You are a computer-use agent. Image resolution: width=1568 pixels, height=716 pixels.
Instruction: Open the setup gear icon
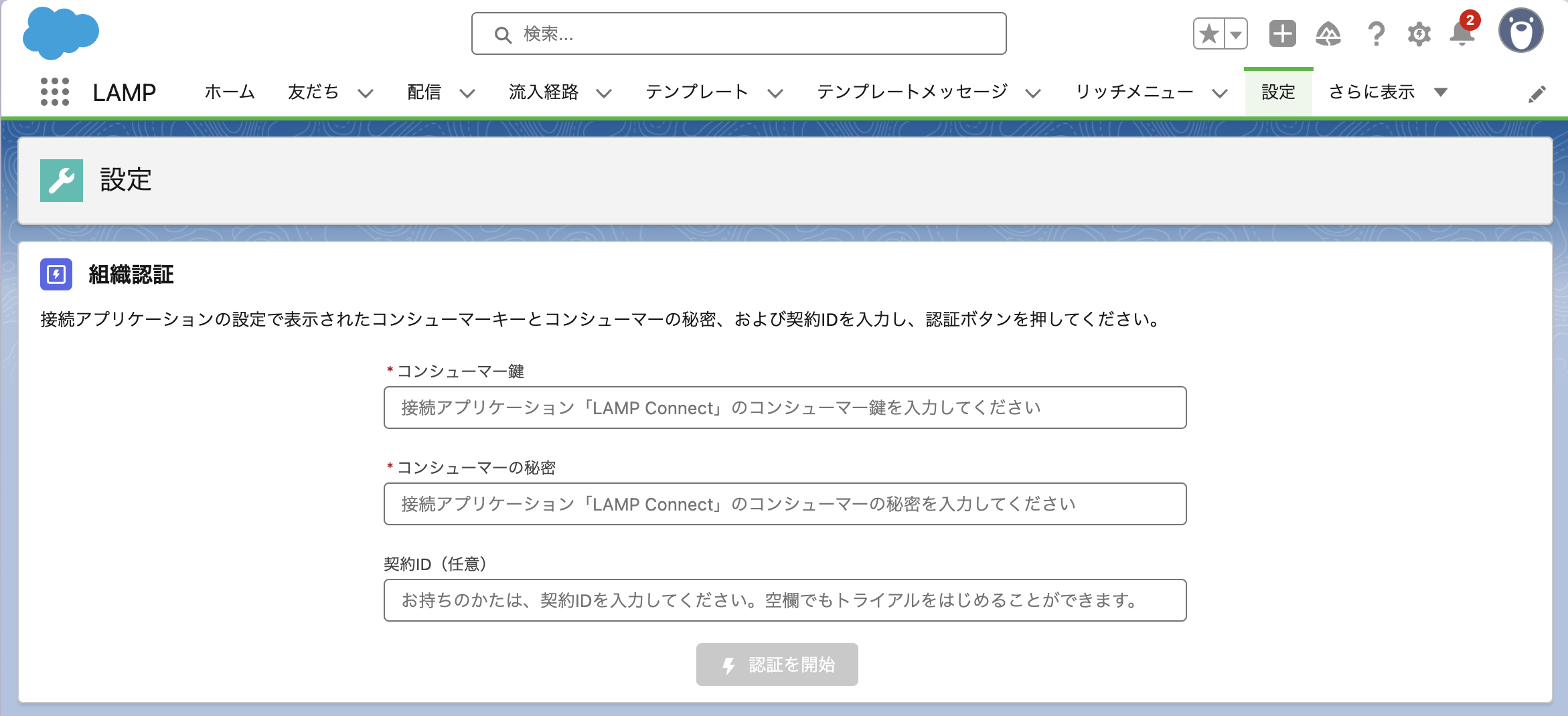click(1419, 33)
